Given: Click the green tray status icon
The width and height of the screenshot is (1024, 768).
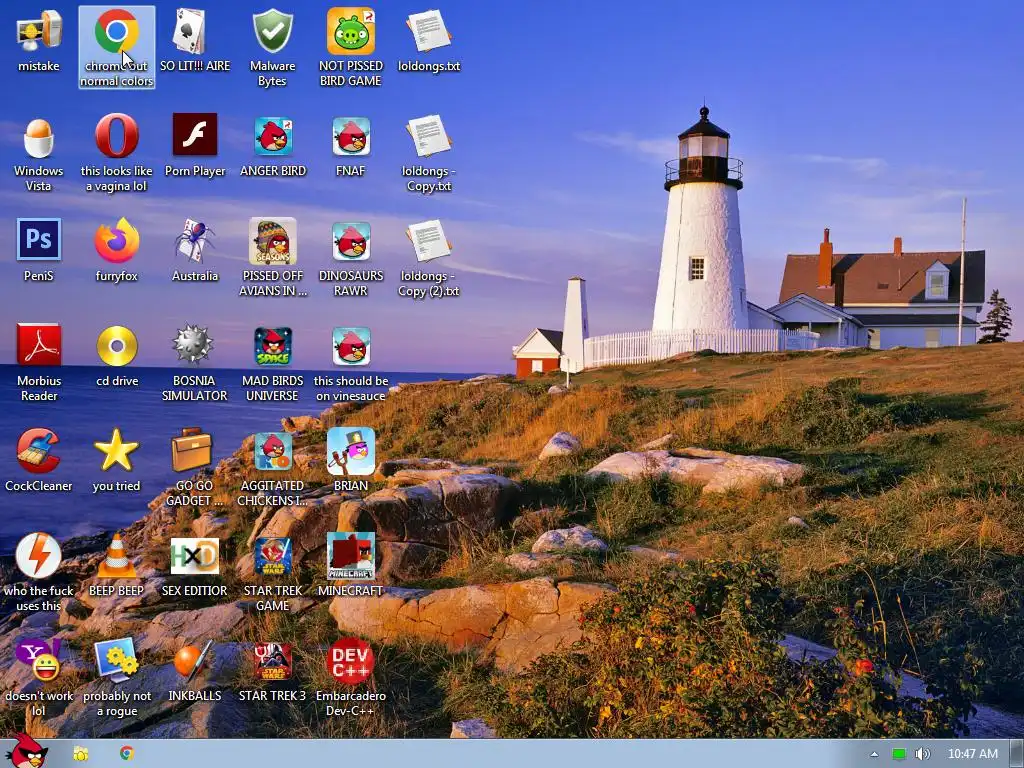Looking at the screenshot, I should (899, 754).
